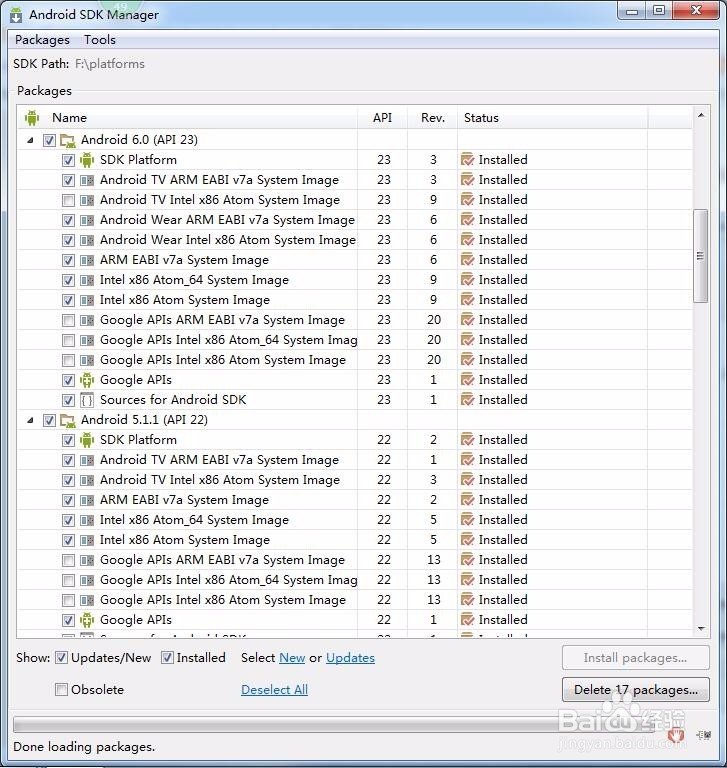Enable the Obsolete filter checkbox
The height and width of the screenshot is (768, 727).
pyautogui.click(x=61, y=690)
